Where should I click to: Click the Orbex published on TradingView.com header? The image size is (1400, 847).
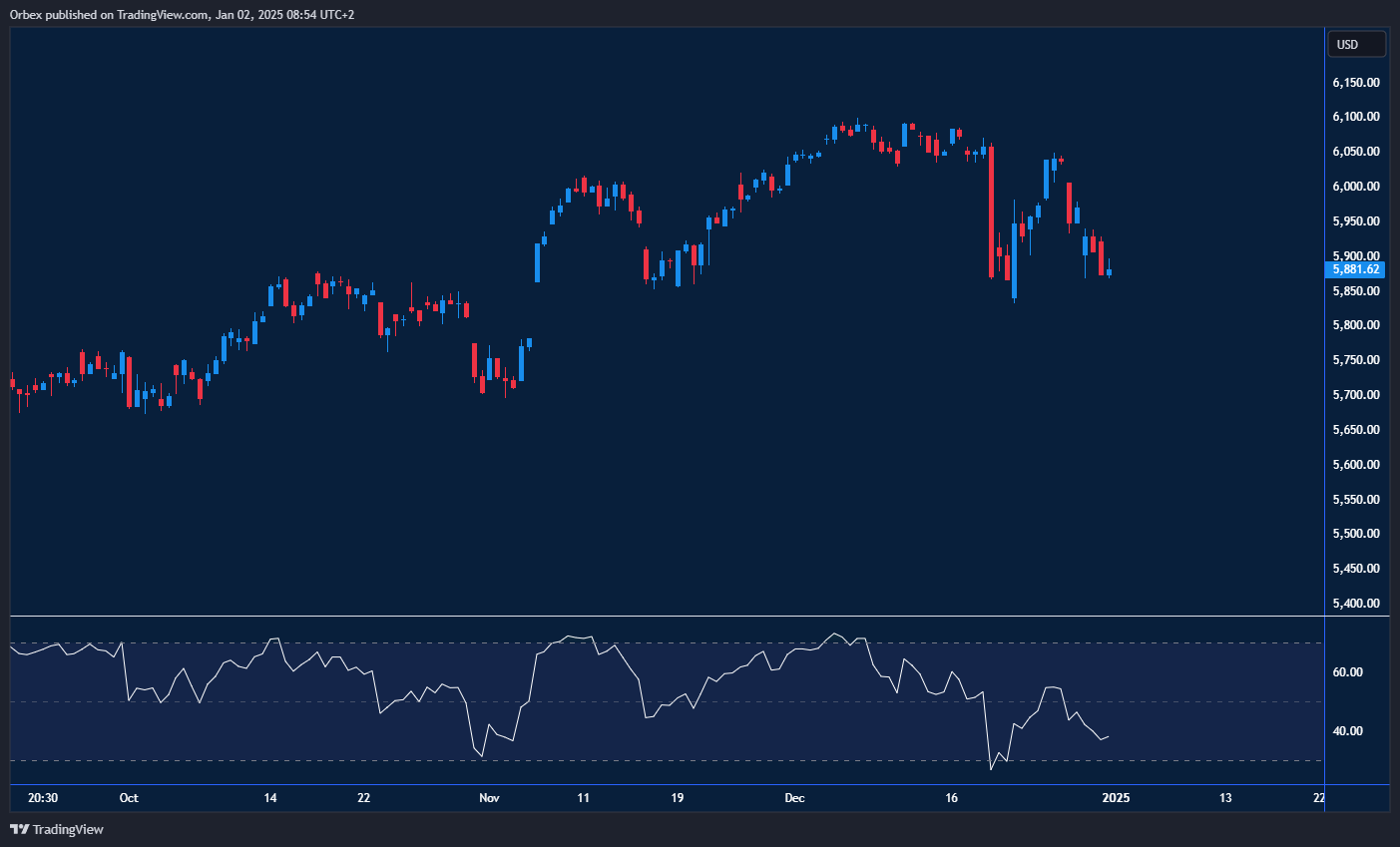pyautogui.click(x=182, y=14)
